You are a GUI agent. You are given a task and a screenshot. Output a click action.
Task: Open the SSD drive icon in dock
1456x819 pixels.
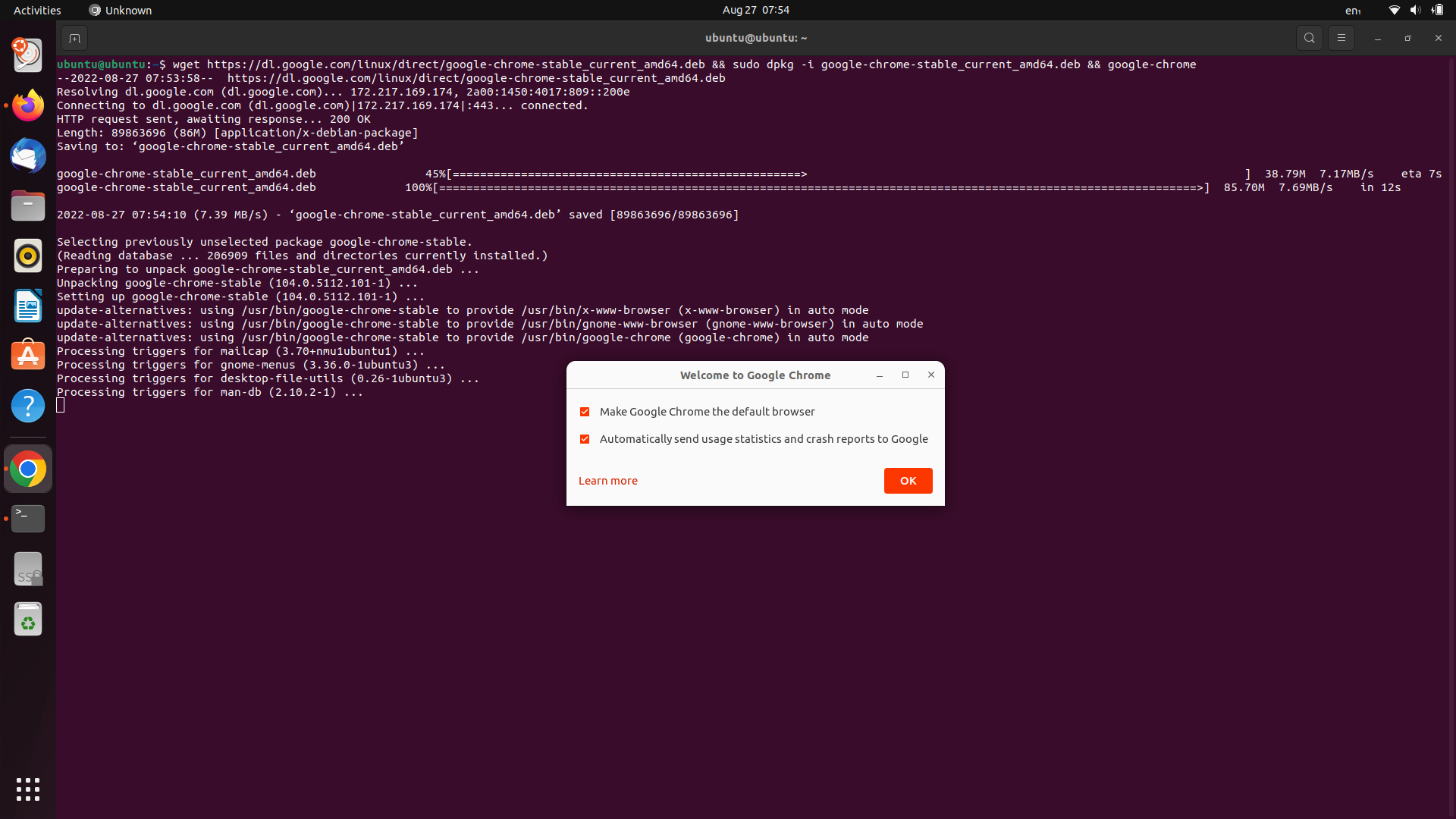click(28, 570)
